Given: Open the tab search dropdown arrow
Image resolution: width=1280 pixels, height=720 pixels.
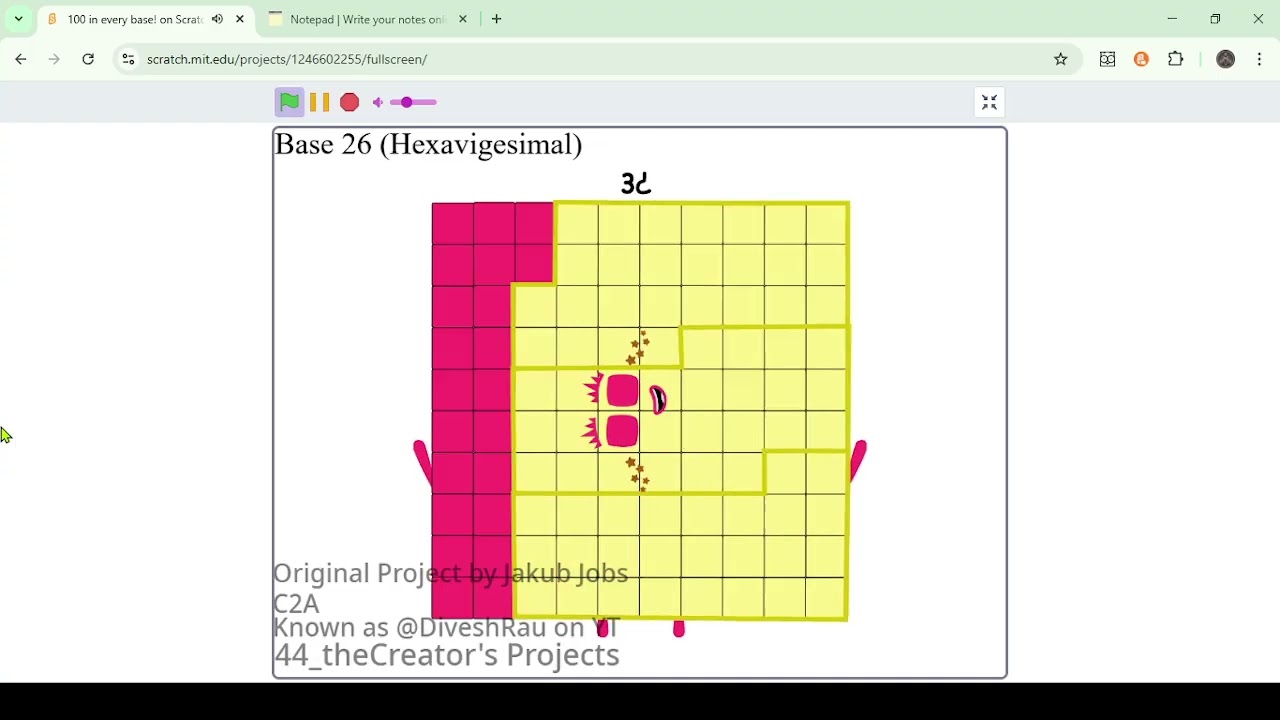Looking at the screenshot, I should click(x=19, y=19).
